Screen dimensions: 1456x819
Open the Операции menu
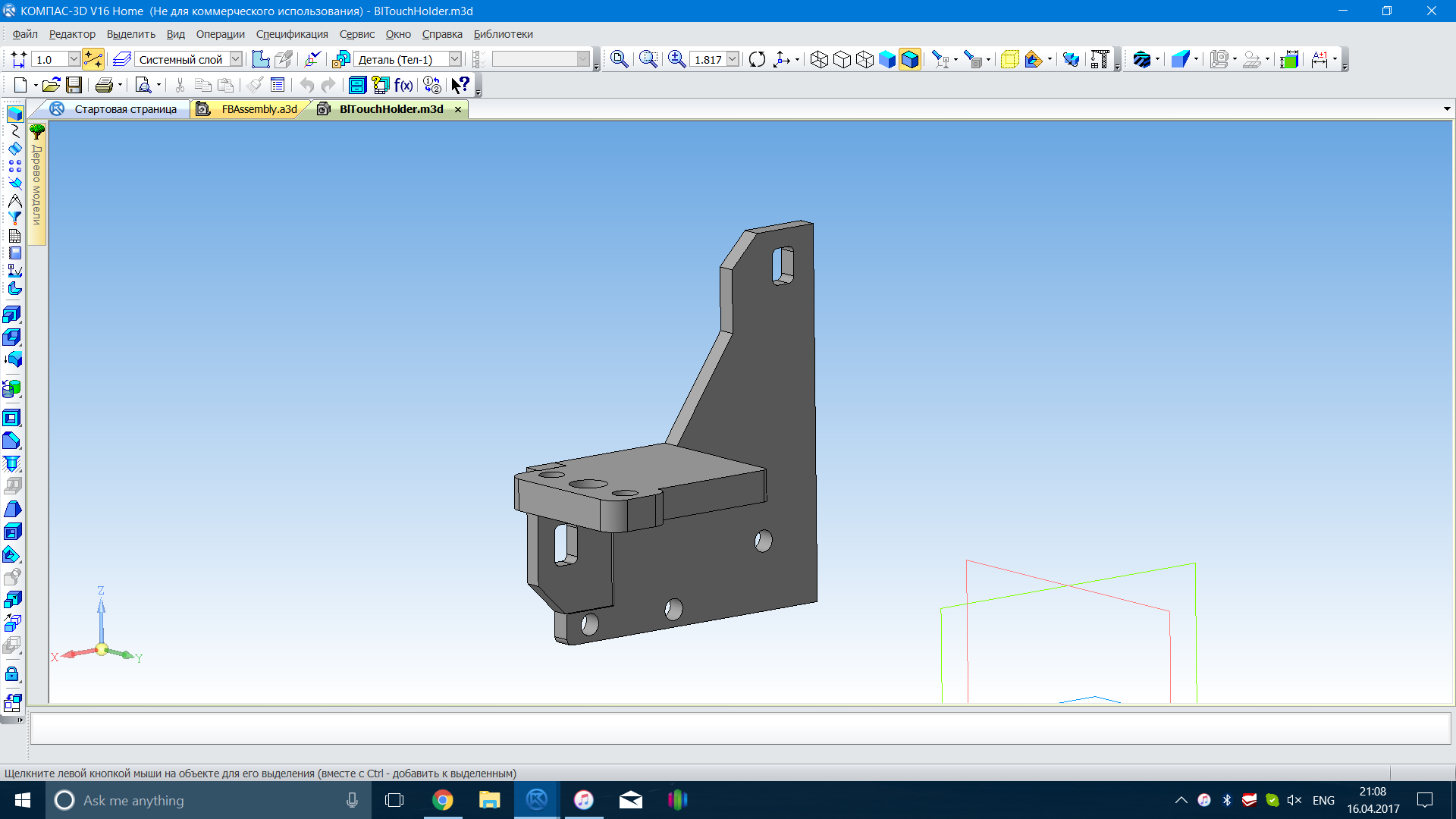221,34
